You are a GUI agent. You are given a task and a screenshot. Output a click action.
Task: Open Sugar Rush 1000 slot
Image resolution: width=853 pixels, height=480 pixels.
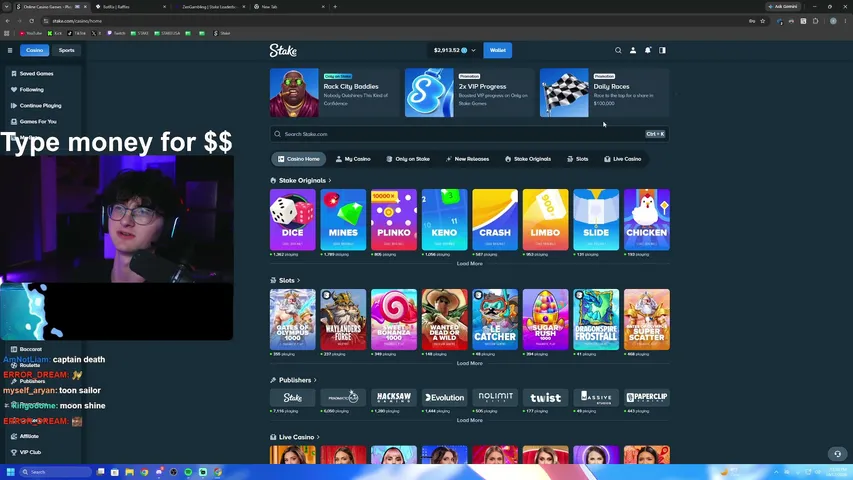(546, 319)
